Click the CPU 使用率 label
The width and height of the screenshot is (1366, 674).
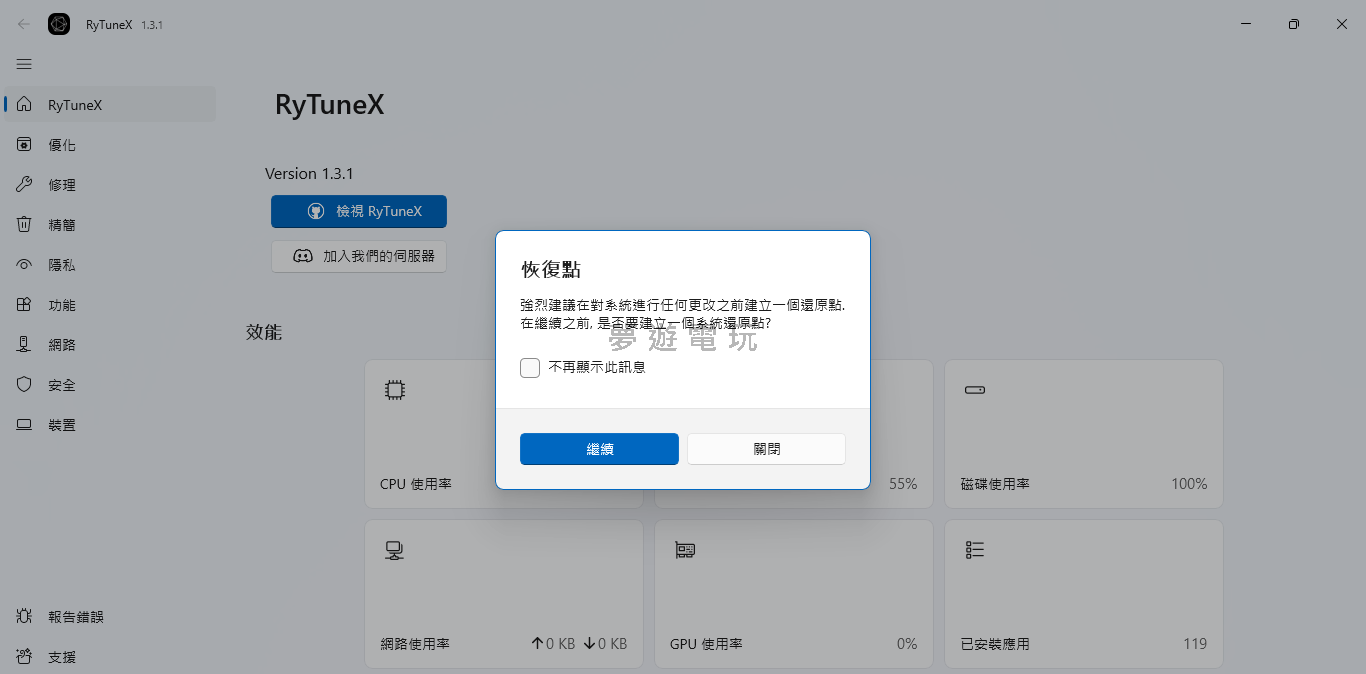(x=416, y=484)
